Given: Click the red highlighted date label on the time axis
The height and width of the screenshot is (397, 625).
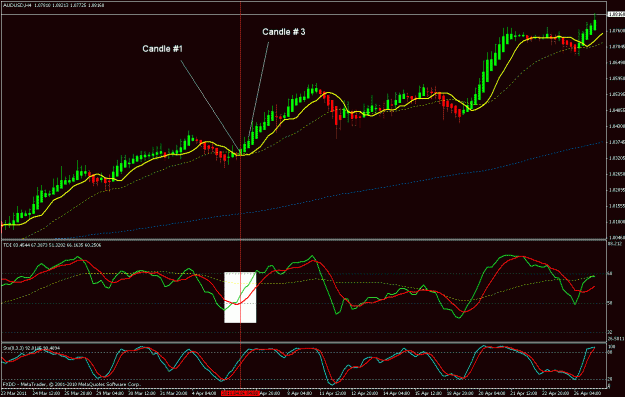Looking at the screenshot, I should click(240, 393).
